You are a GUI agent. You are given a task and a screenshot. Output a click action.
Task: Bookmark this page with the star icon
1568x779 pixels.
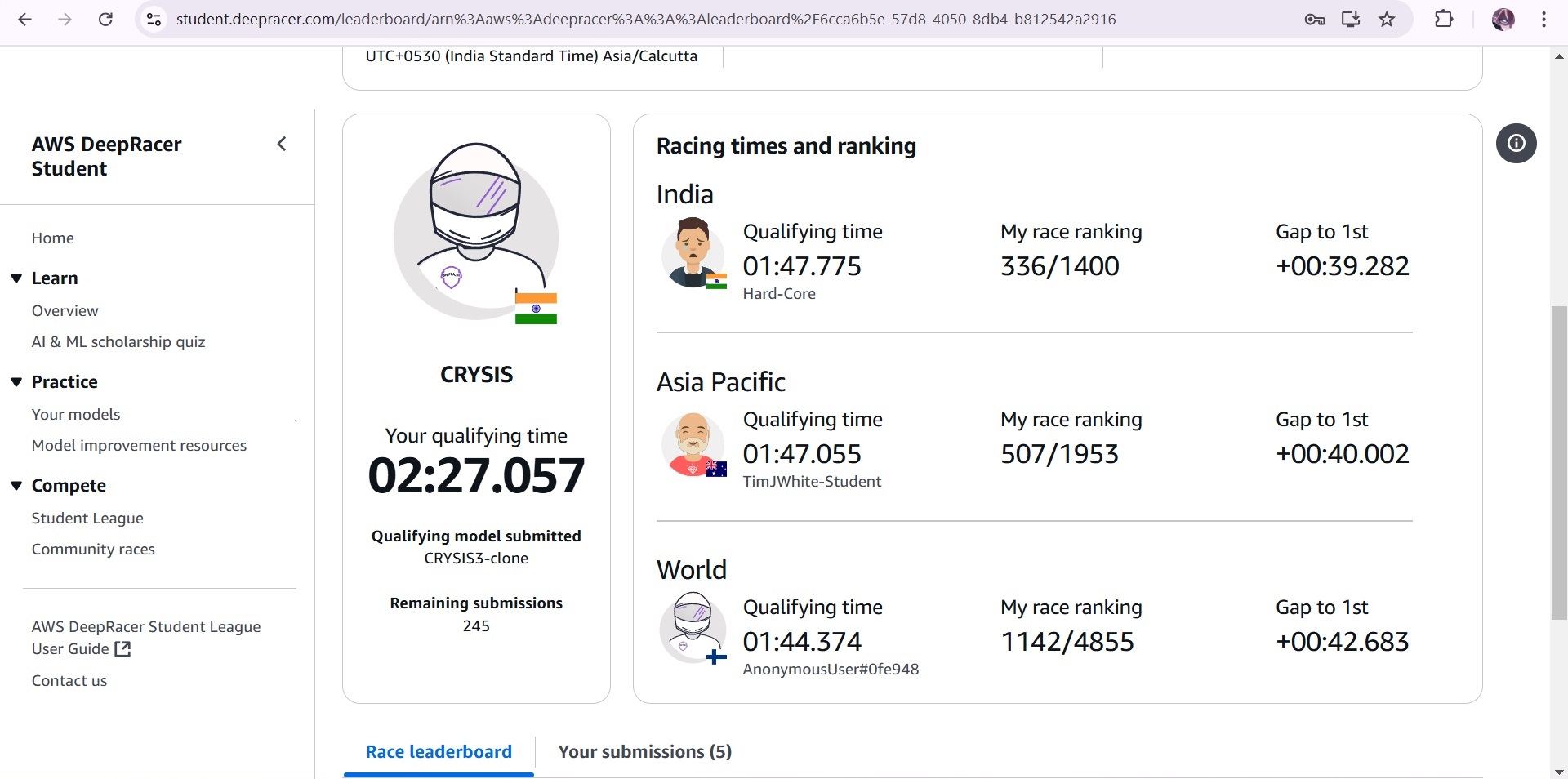coord(1387,20)
